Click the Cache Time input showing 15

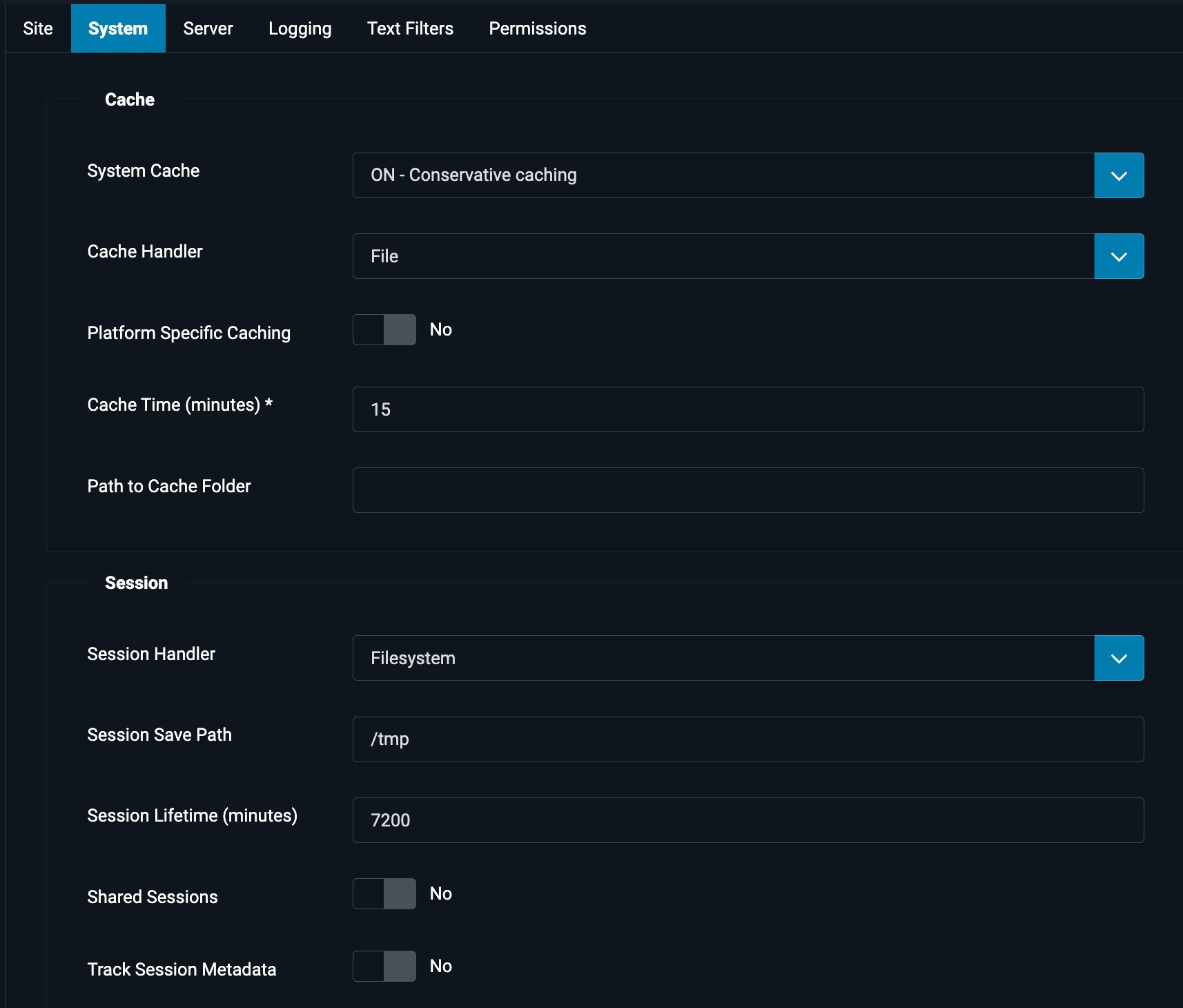pyautogui.click(x=747, y=409)
